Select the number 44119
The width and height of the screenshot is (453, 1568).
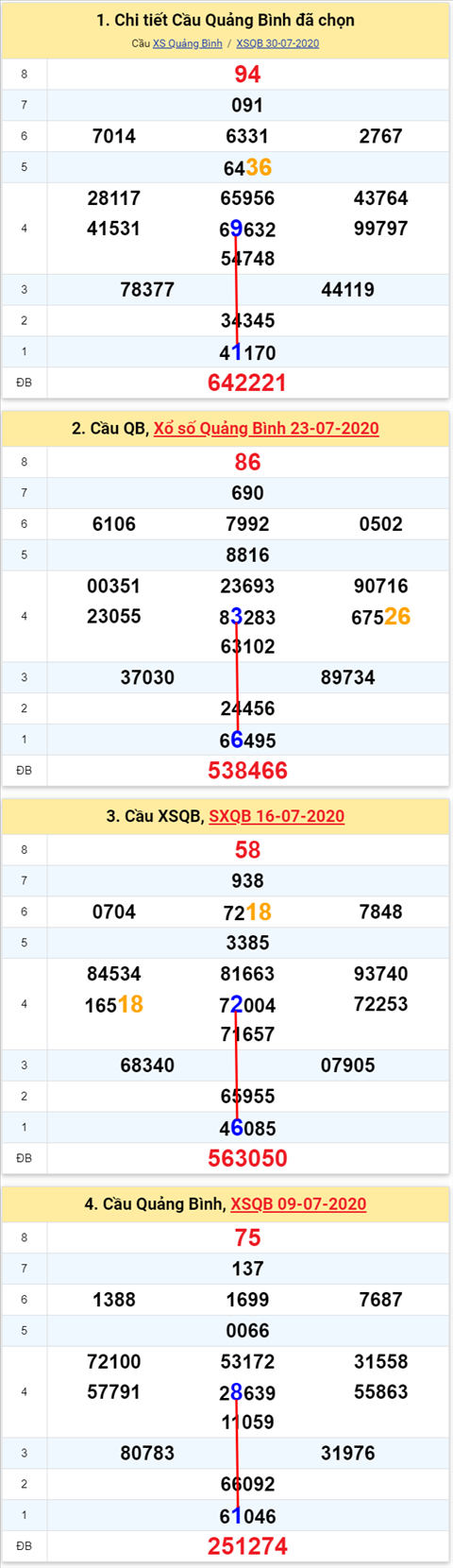(348, 290)
